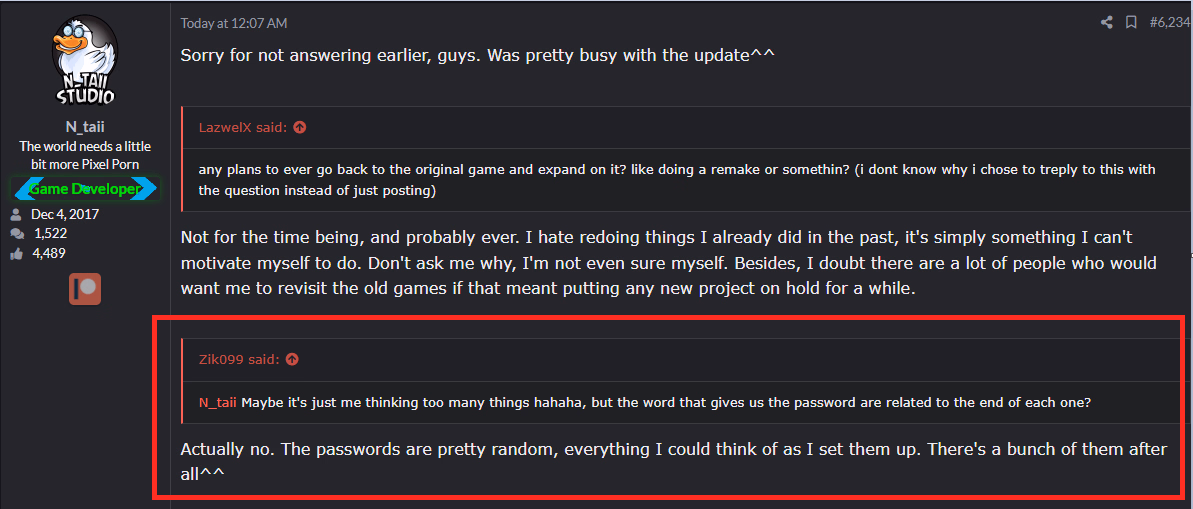Click the share icon on the post
This screenshot has width=1193, height=509.
[1107, 22]
